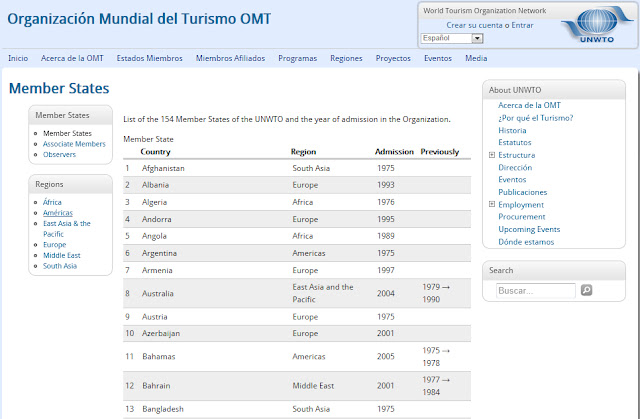
Task: Expand the Employment tree item
Action: [x=492, y=204]
